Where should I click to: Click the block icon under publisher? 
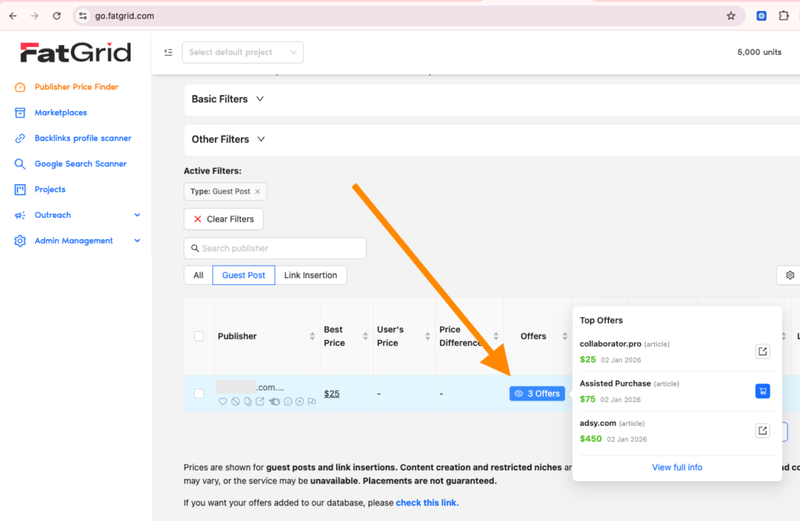[x=236, y=402]
